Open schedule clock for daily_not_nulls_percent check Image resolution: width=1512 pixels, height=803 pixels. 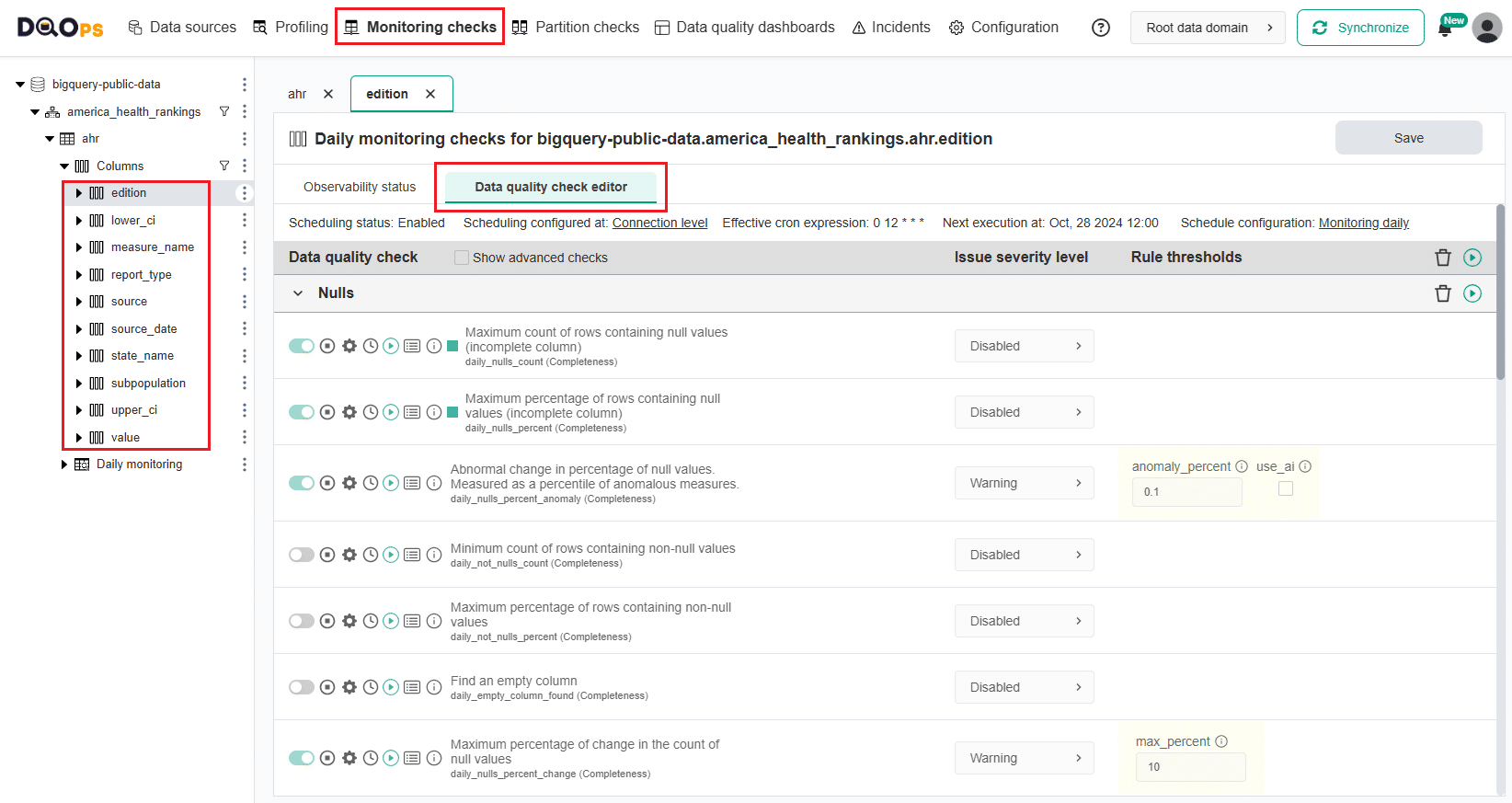[x=371, y=621]
